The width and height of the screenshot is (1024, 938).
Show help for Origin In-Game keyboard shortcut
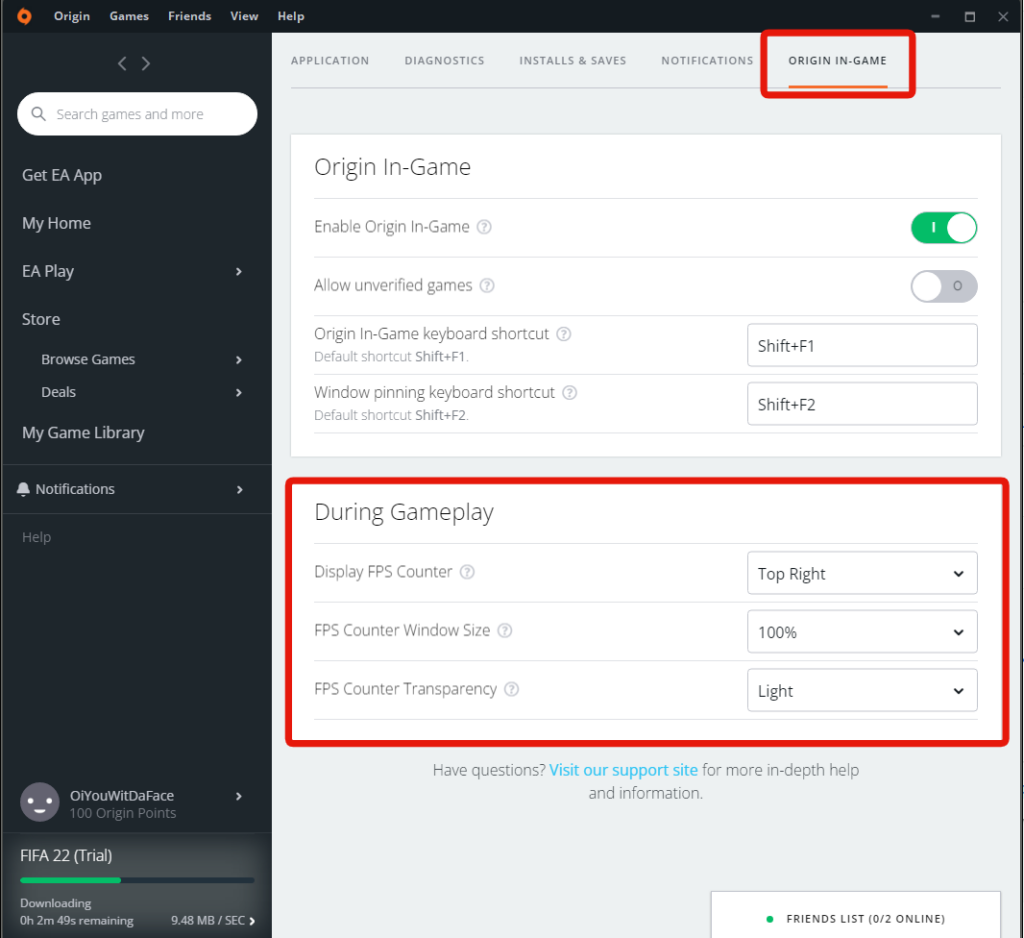pos(564,334)
